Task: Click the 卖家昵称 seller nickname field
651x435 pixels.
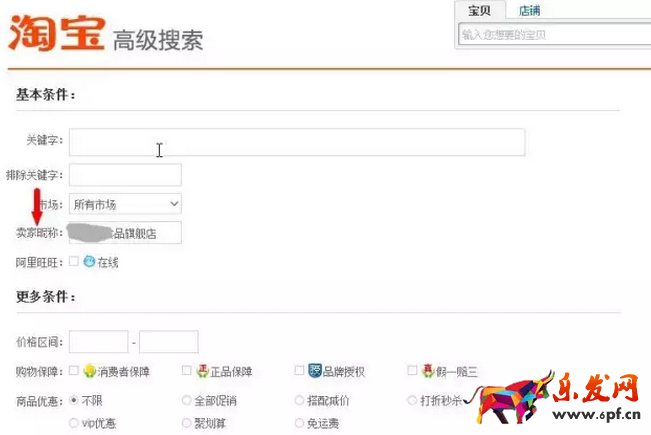Action: [x=125, y=233]
